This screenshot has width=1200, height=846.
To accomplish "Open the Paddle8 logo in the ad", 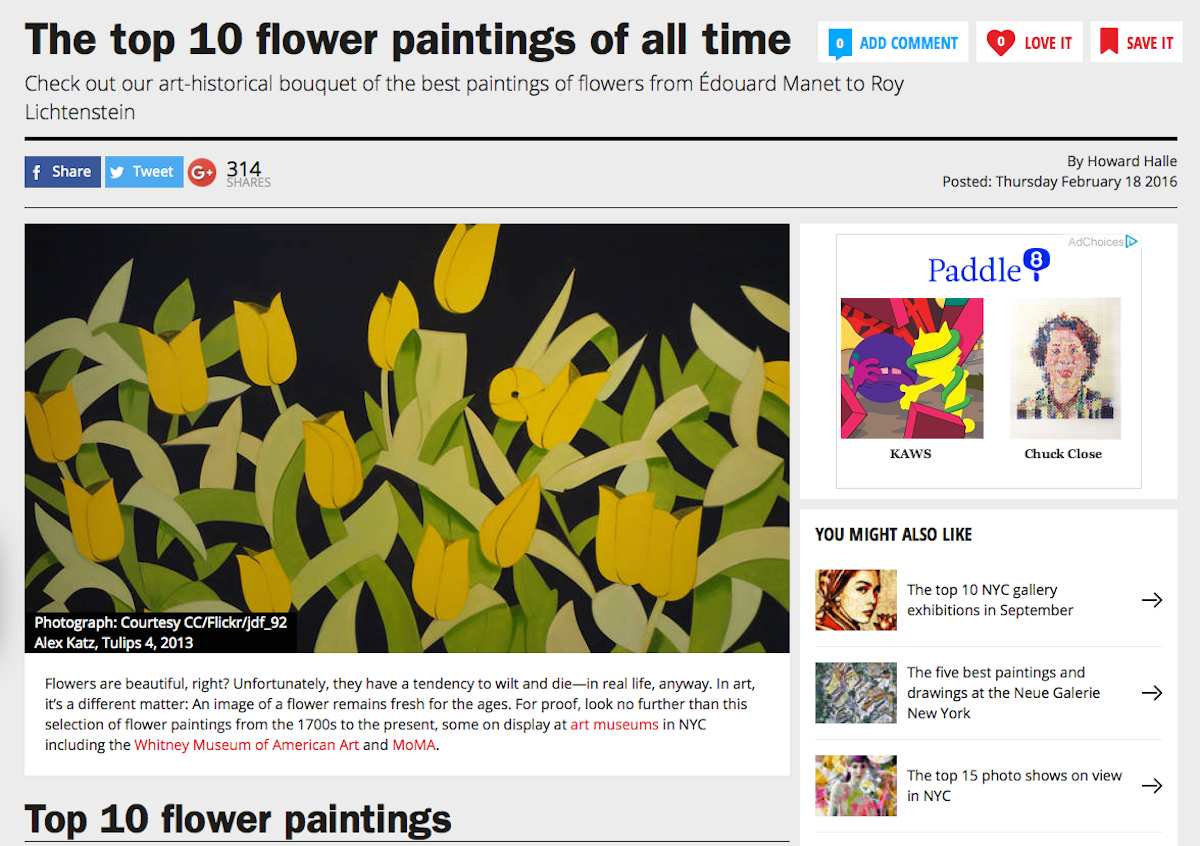I will click(988, 267).
